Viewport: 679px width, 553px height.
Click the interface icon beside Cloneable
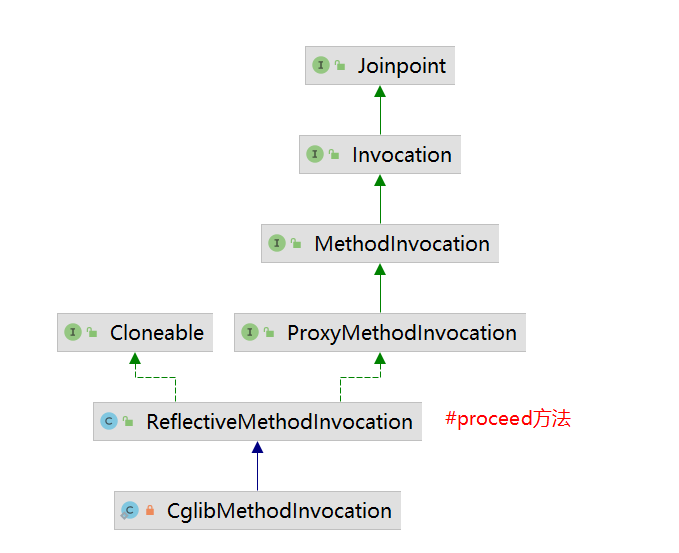point(73,332)
